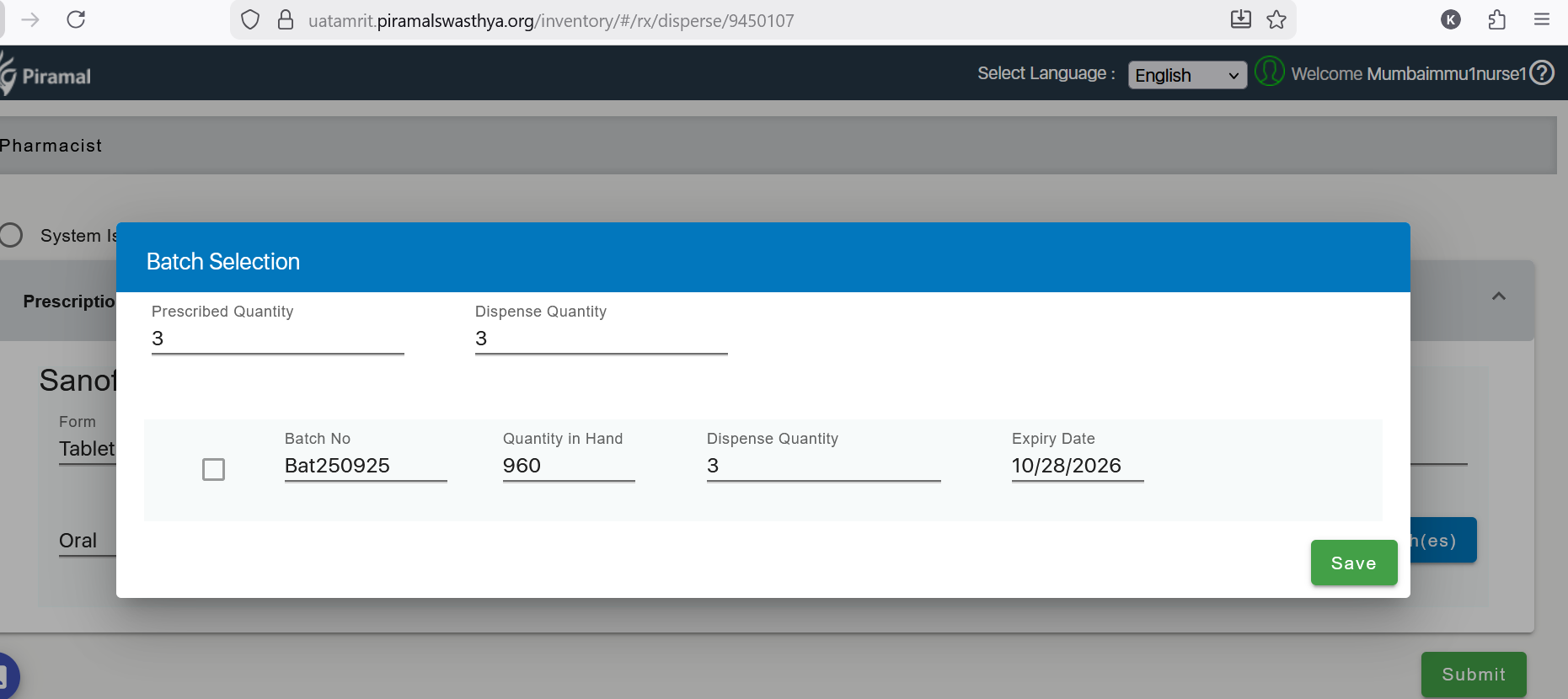Click the help question mark icon
Viewport: 1568px width, 699px height.
(1542, 73)
